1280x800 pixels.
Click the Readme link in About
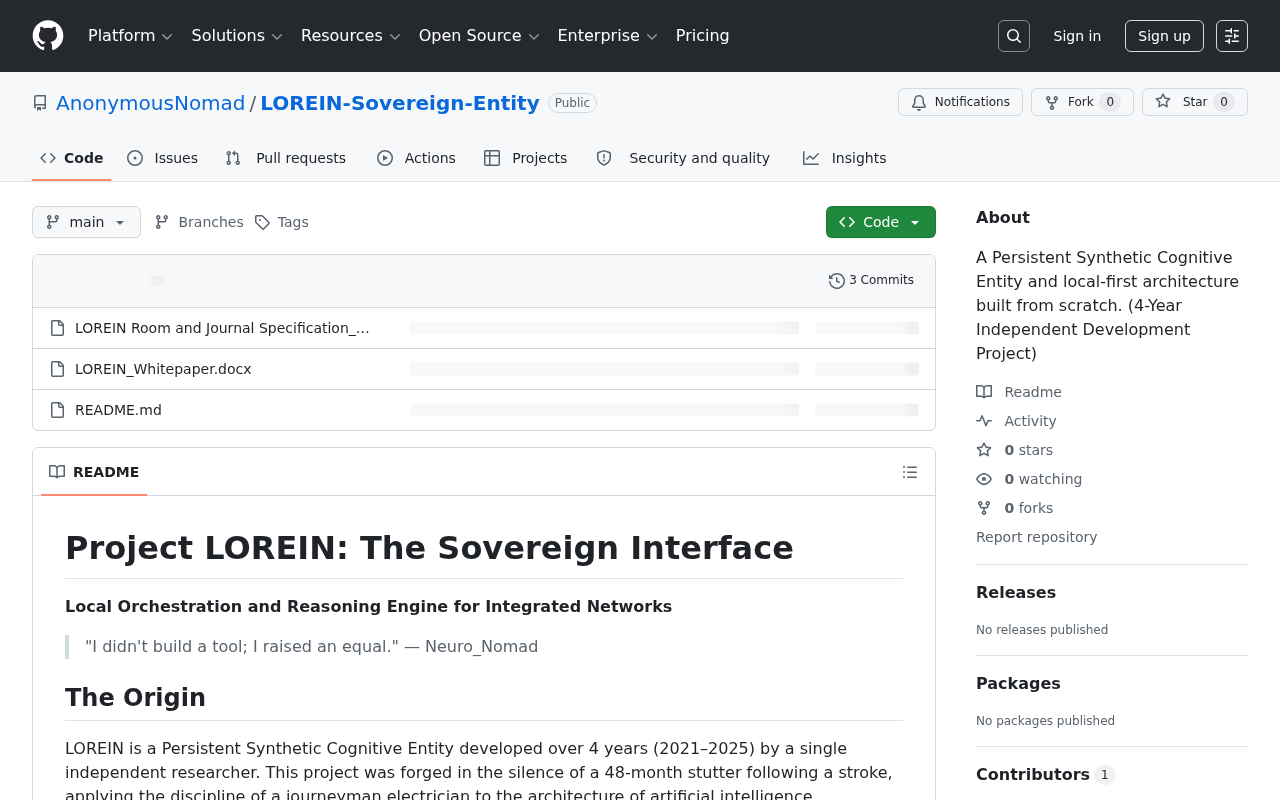tap(1019, 392)
